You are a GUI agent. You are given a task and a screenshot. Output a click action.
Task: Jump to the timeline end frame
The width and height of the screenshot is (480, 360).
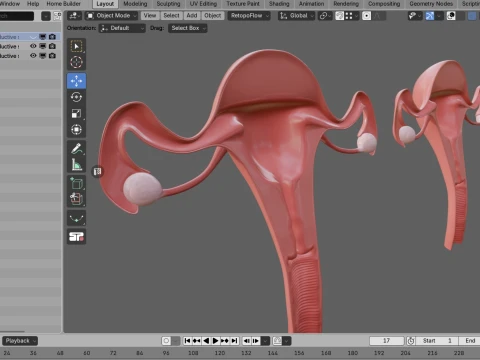coord(235,341)
